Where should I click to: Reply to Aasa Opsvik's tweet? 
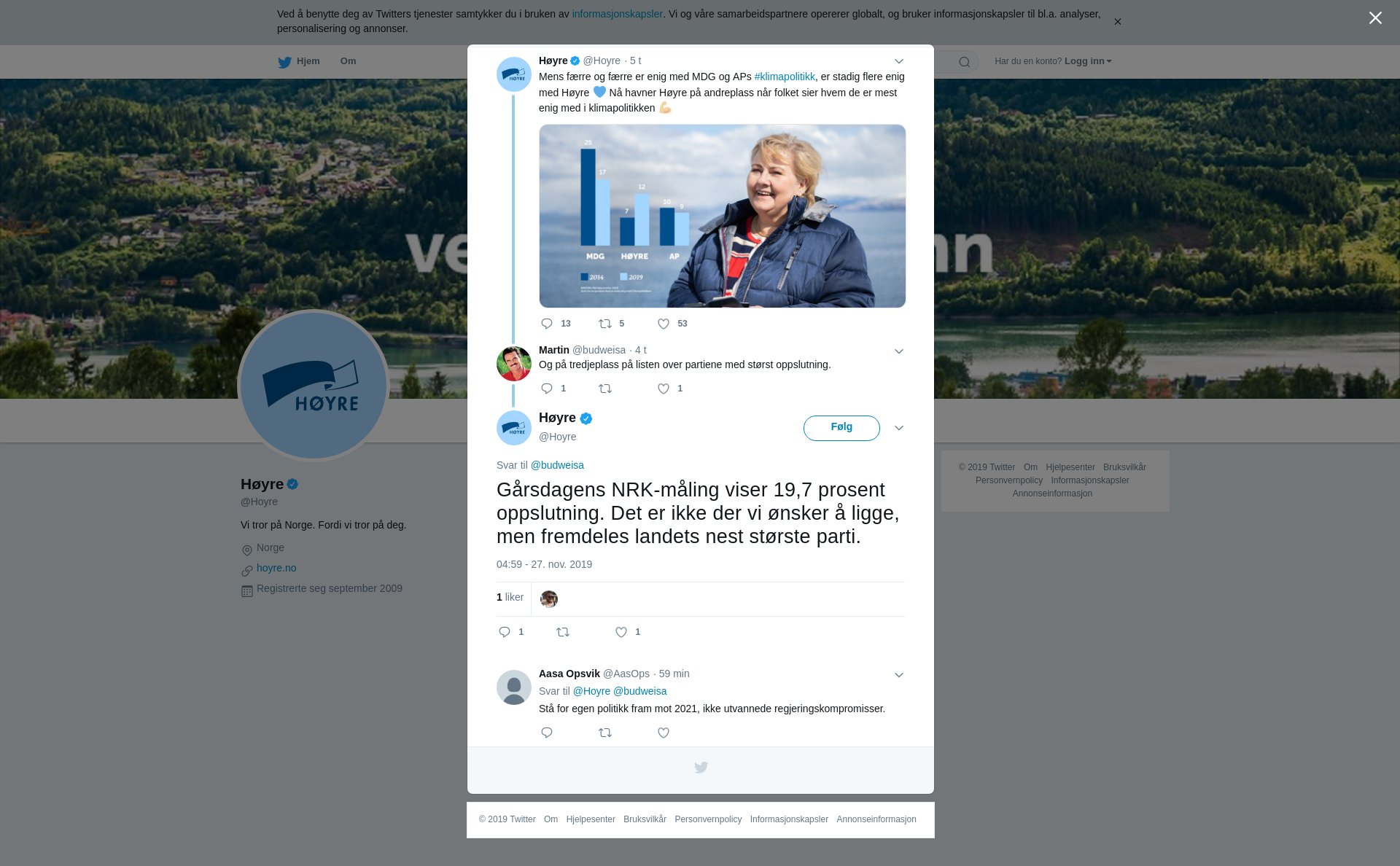click(x=547, y=733)
